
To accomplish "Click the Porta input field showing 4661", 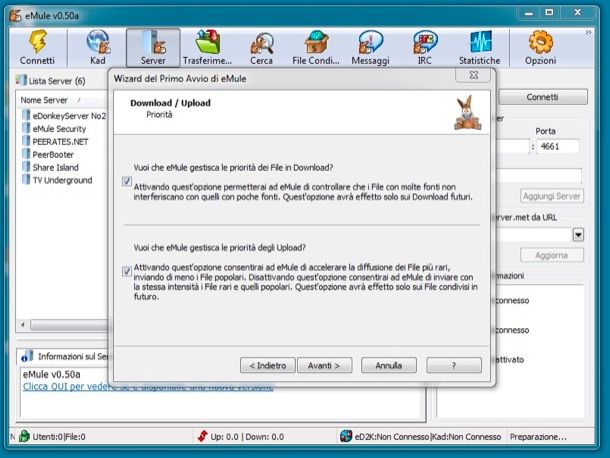I will pyautogui.click(x=558, y=146).
